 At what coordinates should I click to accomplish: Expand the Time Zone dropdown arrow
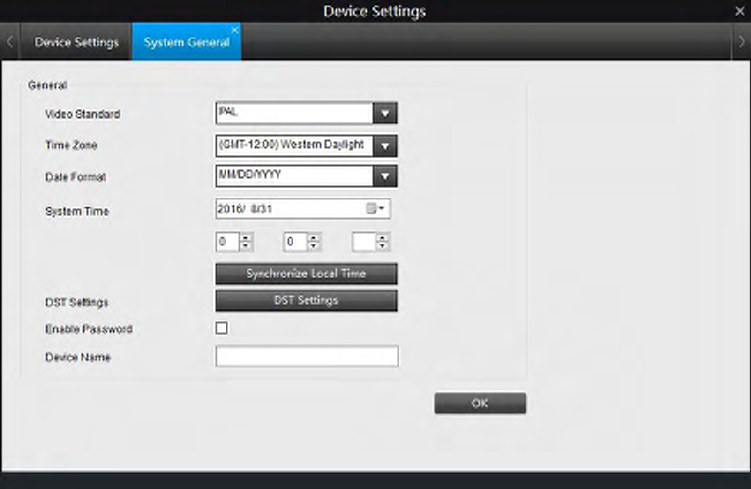click(x=385, y=146)
